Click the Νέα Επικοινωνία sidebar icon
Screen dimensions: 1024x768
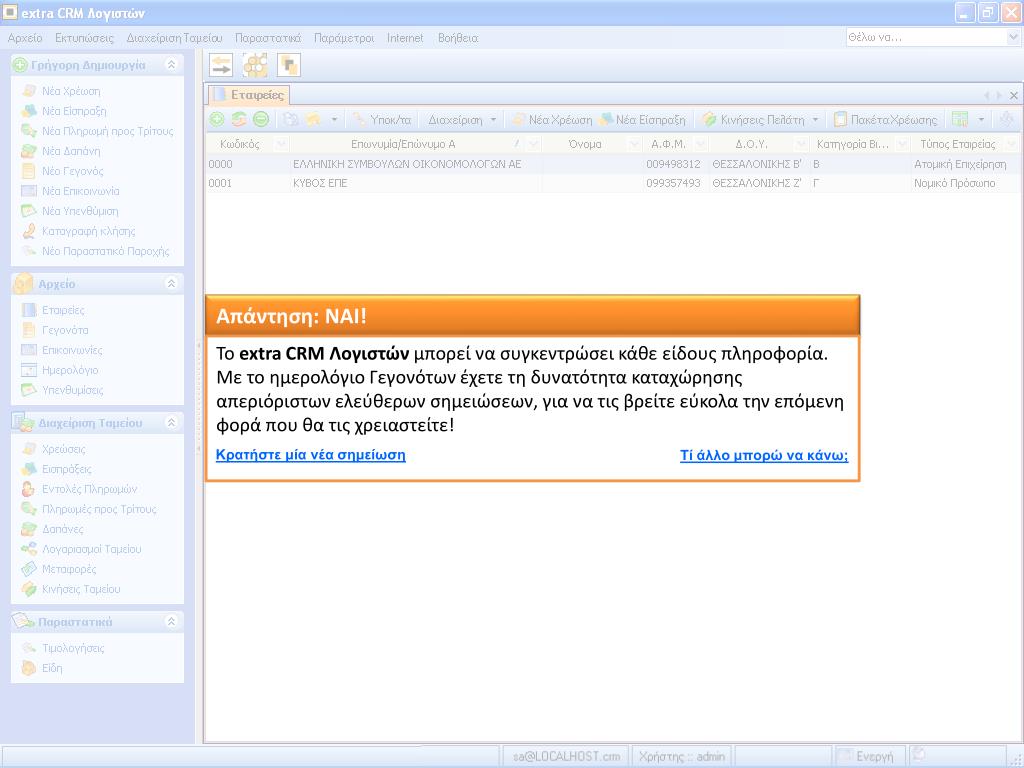point(29,191)
